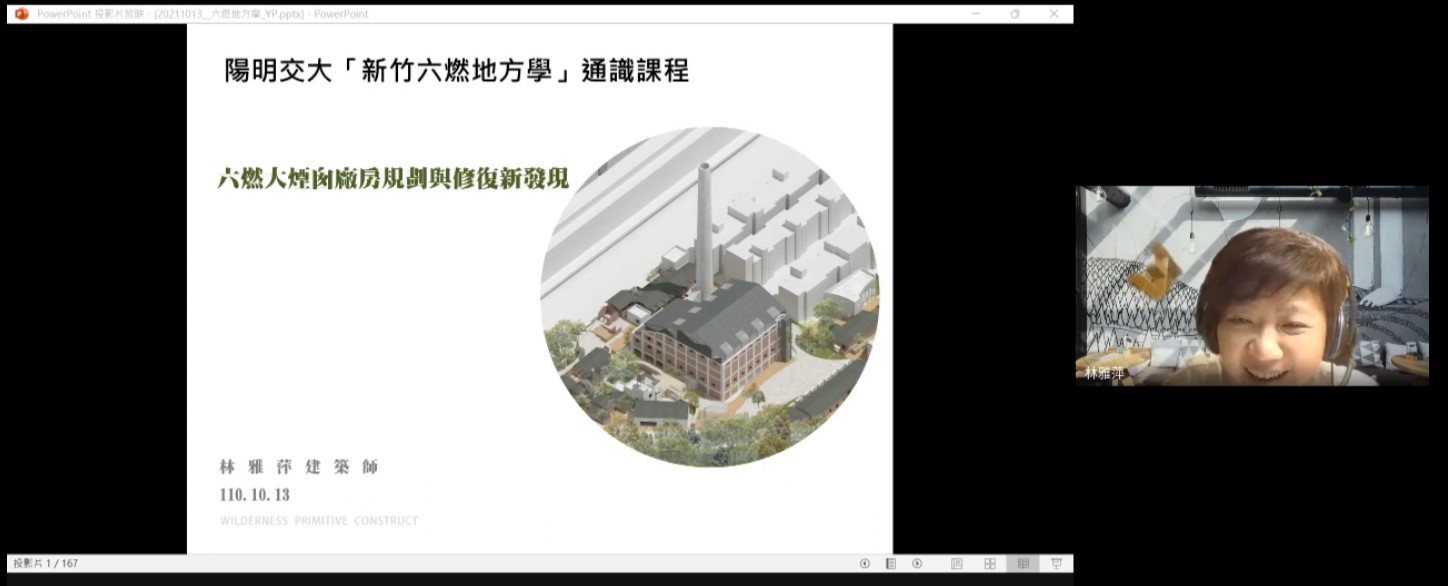Click the slide counter 投影片 1 / 167

coord(46,564)
